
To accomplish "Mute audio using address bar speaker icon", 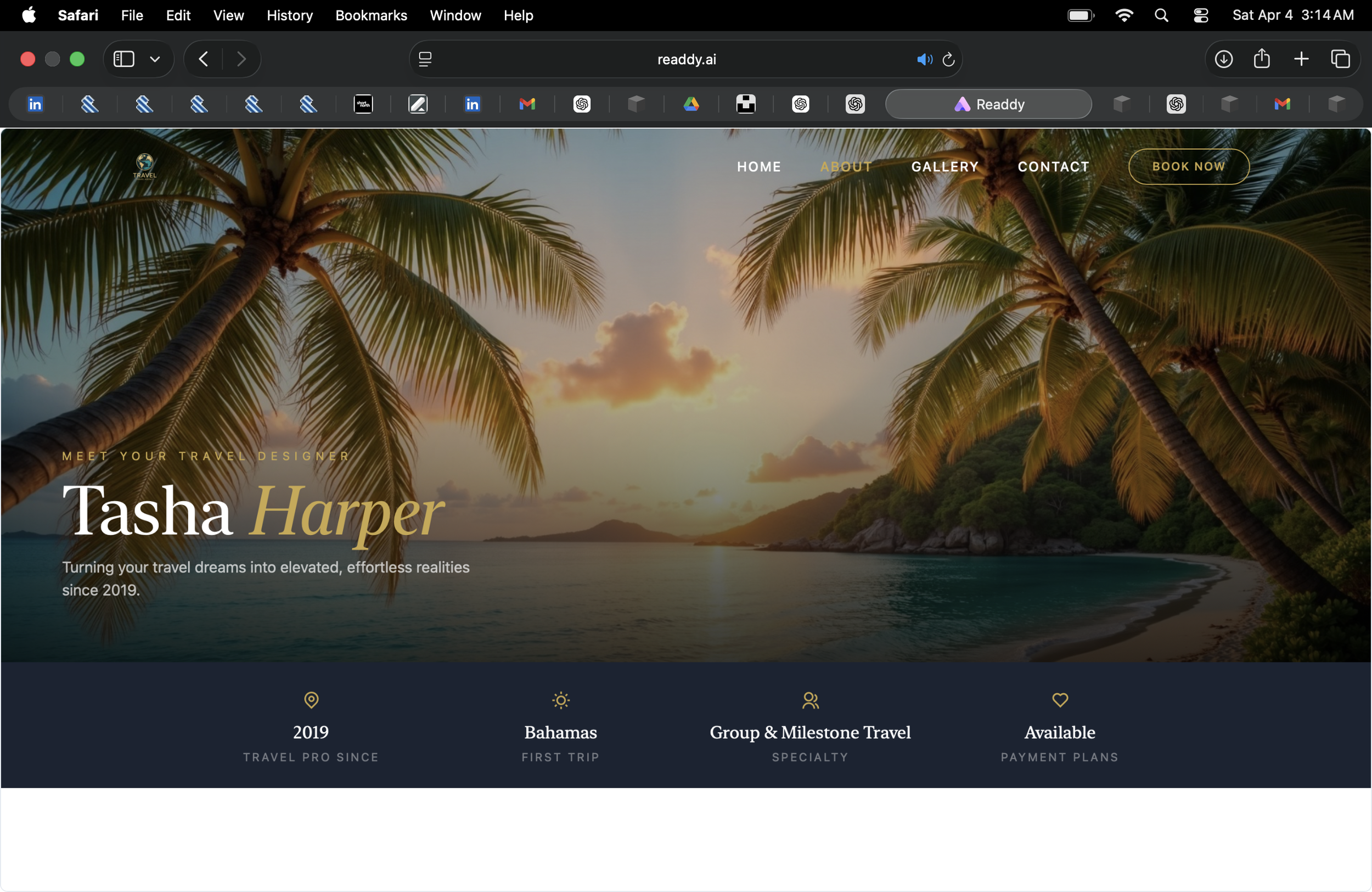I will pos(924,59).
